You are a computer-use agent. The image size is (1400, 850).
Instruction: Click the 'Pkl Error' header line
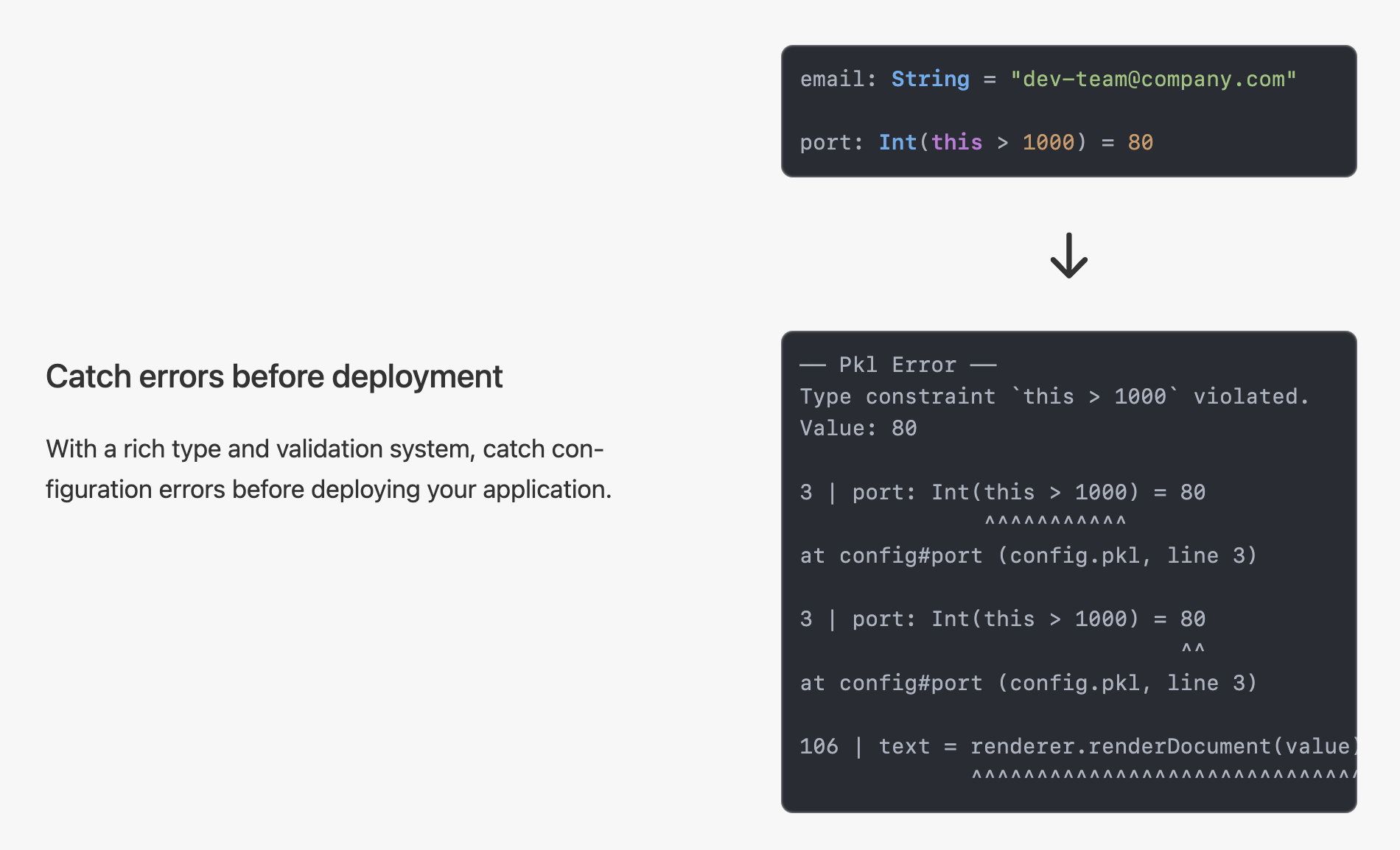pos(898,365)
